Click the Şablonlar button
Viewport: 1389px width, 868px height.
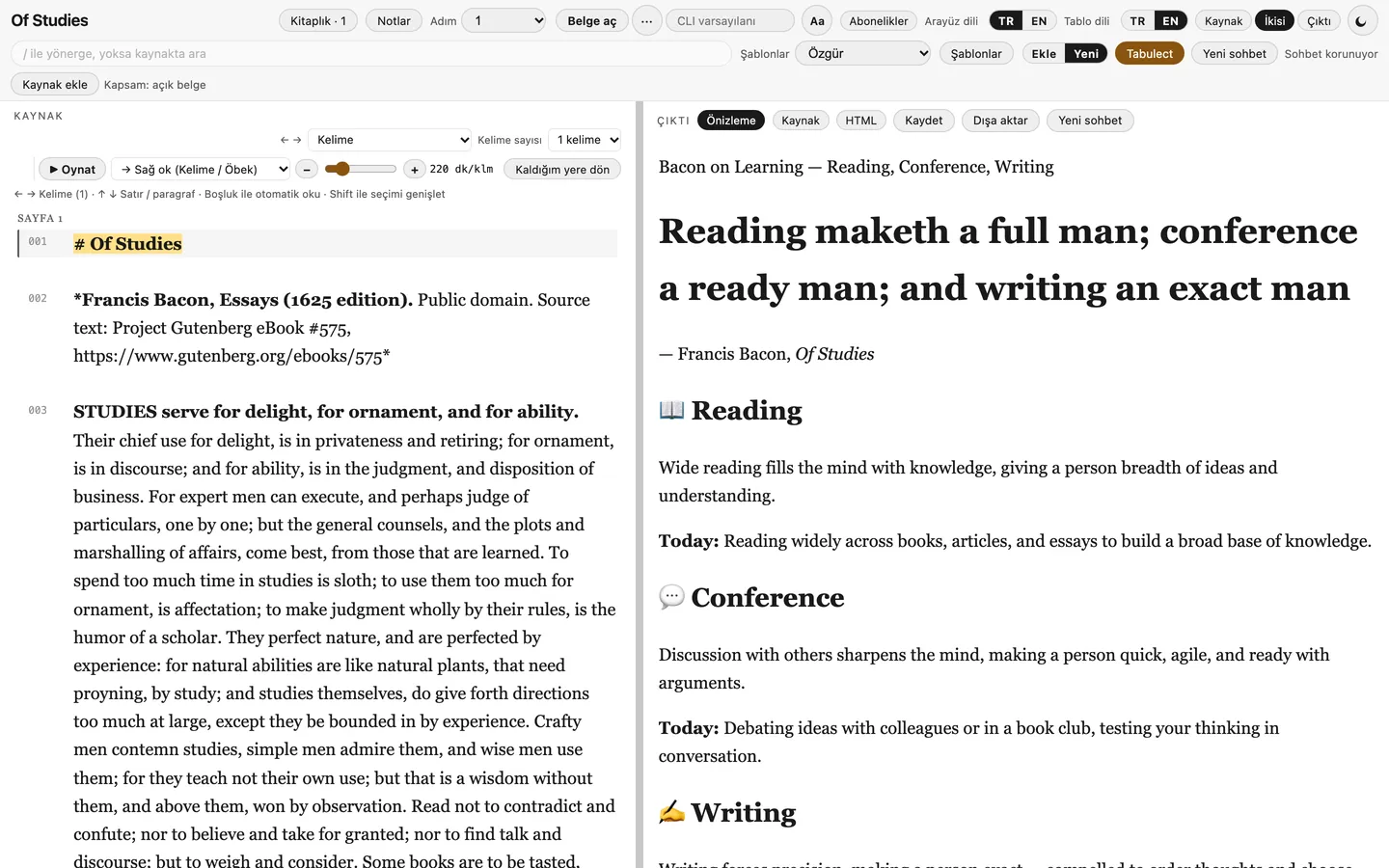(976, 53)
